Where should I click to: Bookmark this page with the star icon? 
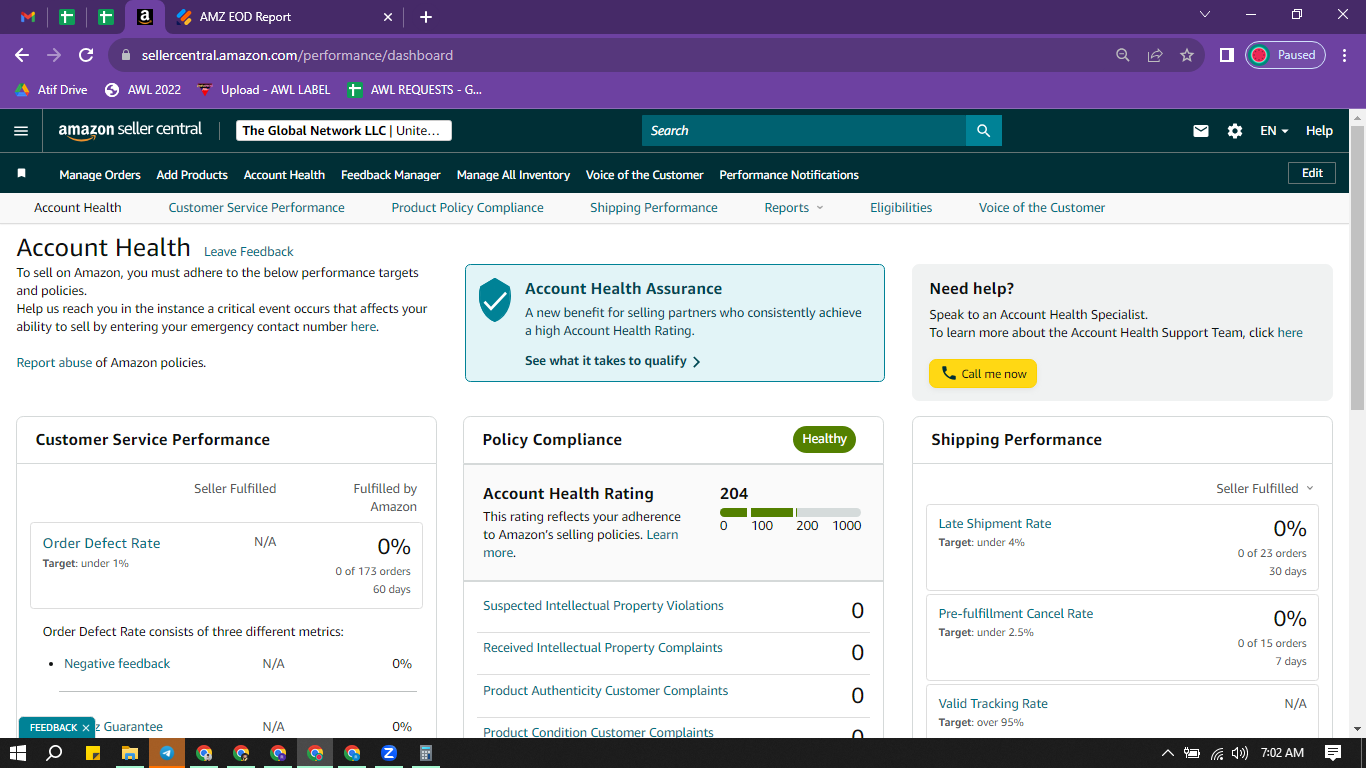click(1187, 55)
